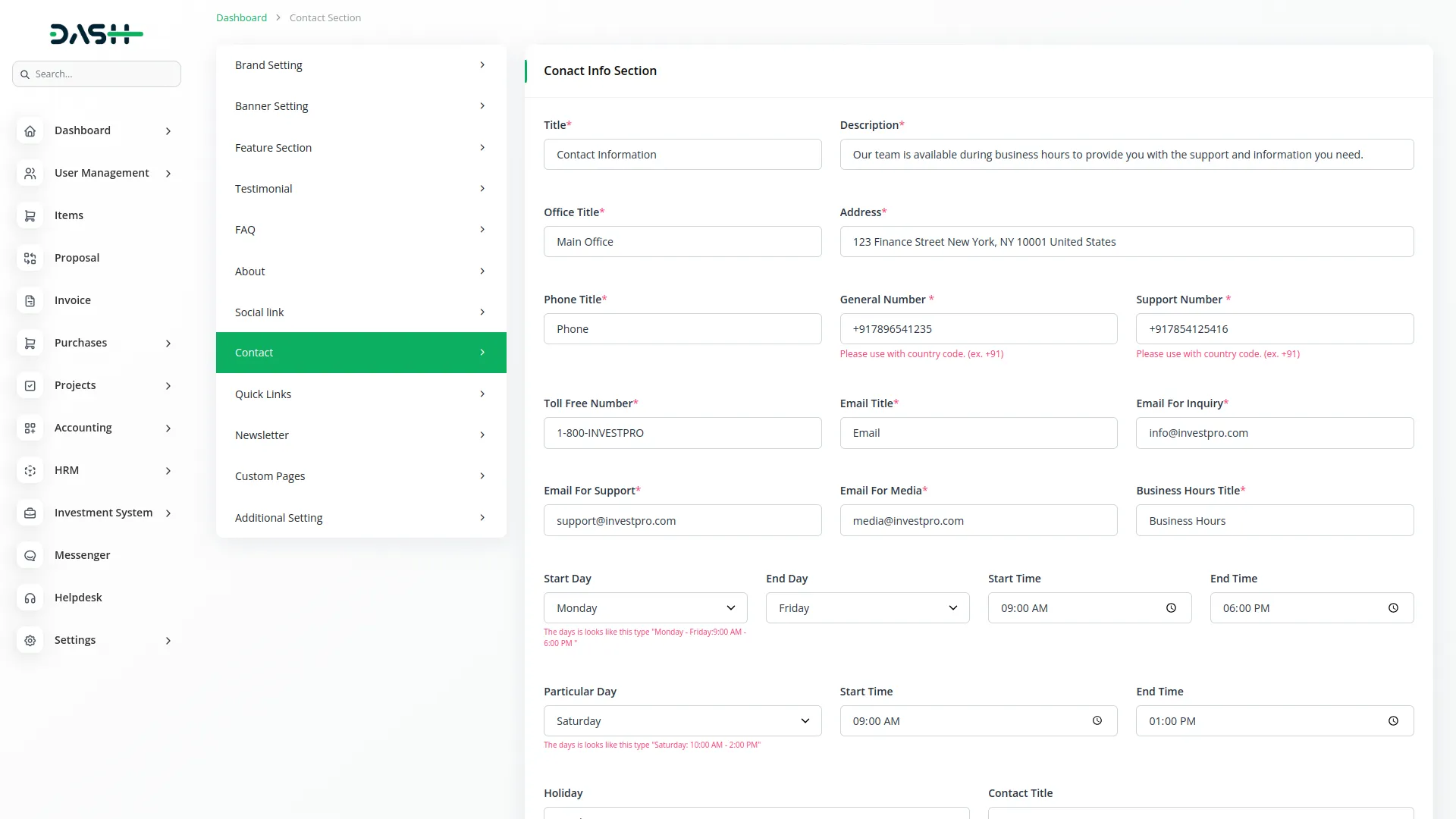Expand User Management submenu chevron

(168, 174)
